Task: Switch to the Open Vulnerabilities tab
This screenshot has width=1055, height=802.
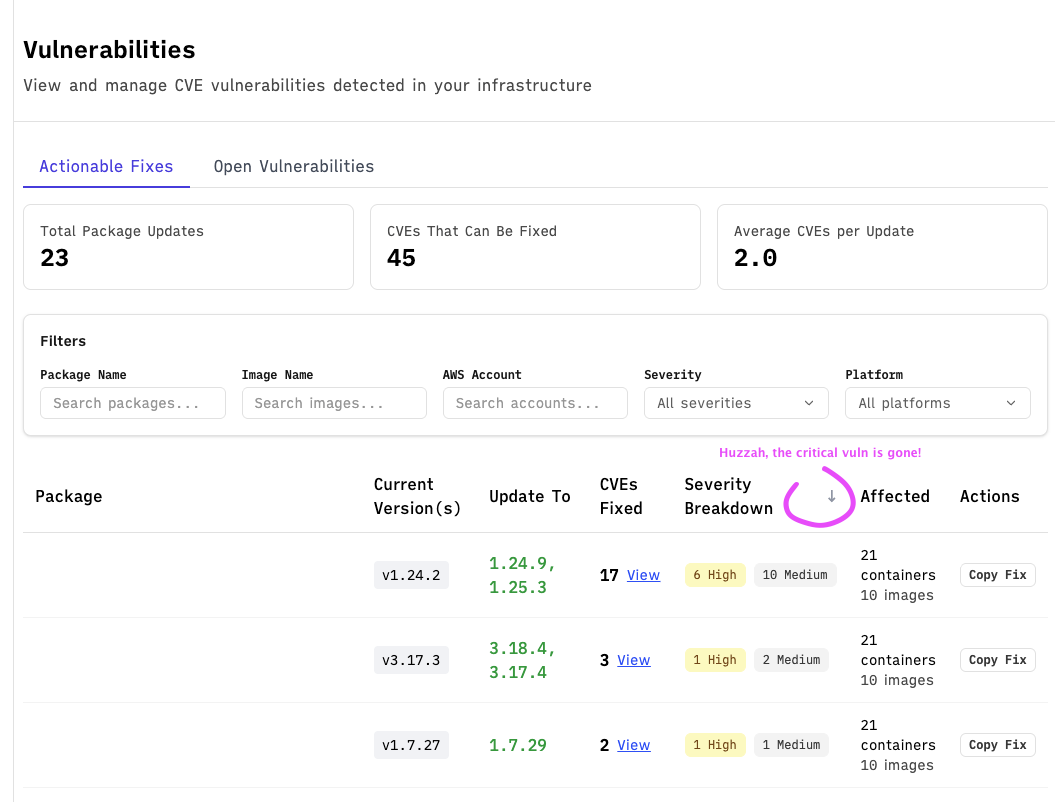Action: click(x=293, y=166)
